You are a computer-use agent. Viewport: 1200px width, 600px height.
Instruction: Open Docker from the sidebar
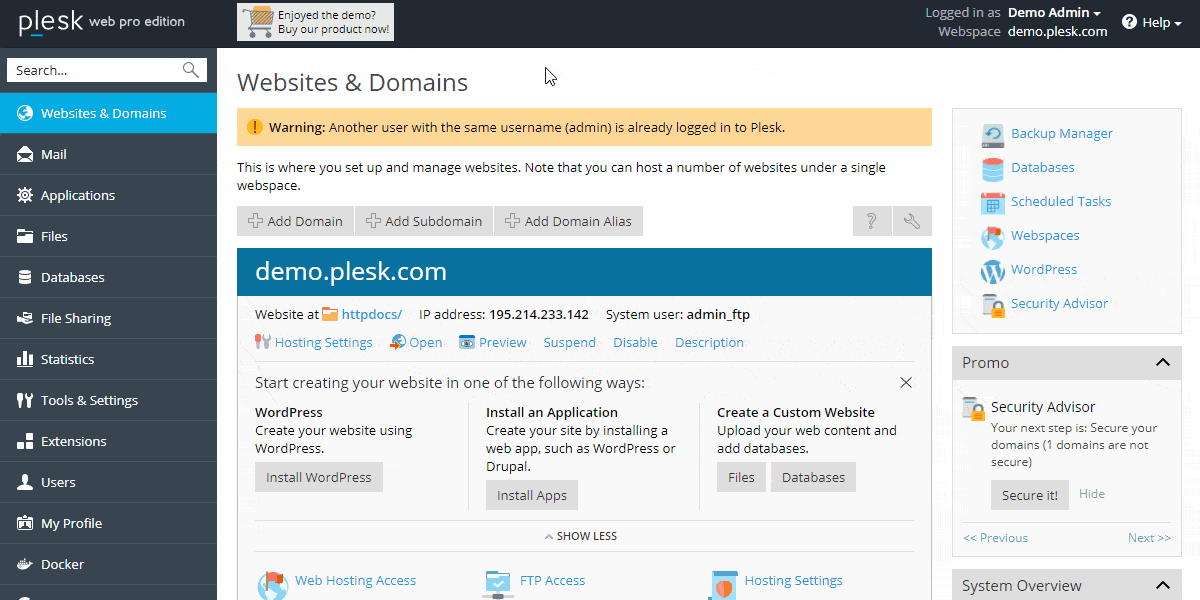pos(108,564)
